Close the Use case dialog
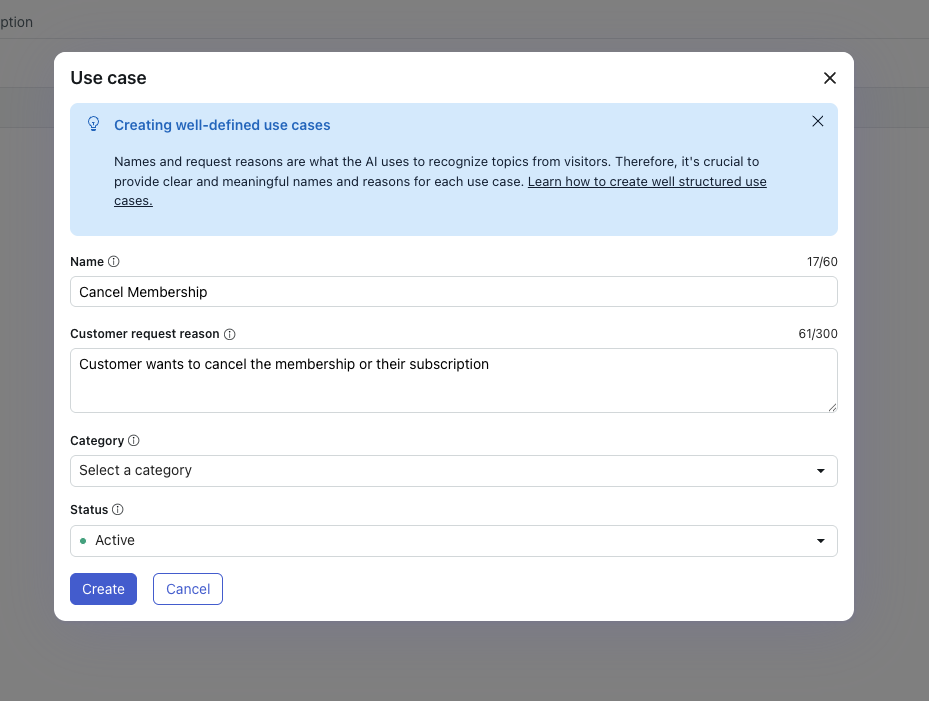 [x=829, y=78]
